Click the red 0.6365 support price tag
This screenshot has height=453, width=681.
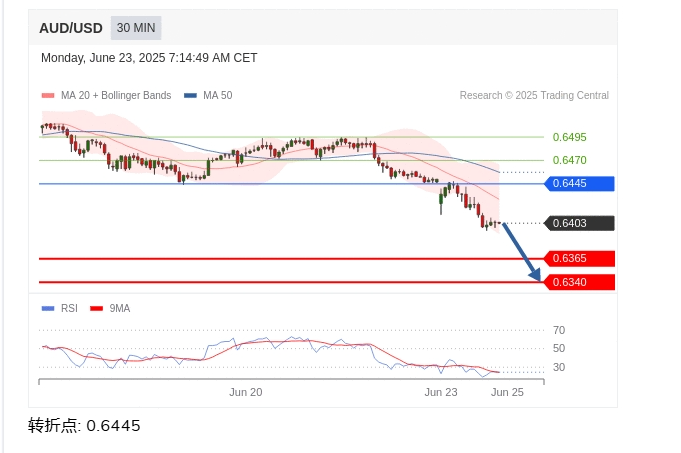(580, 258)
